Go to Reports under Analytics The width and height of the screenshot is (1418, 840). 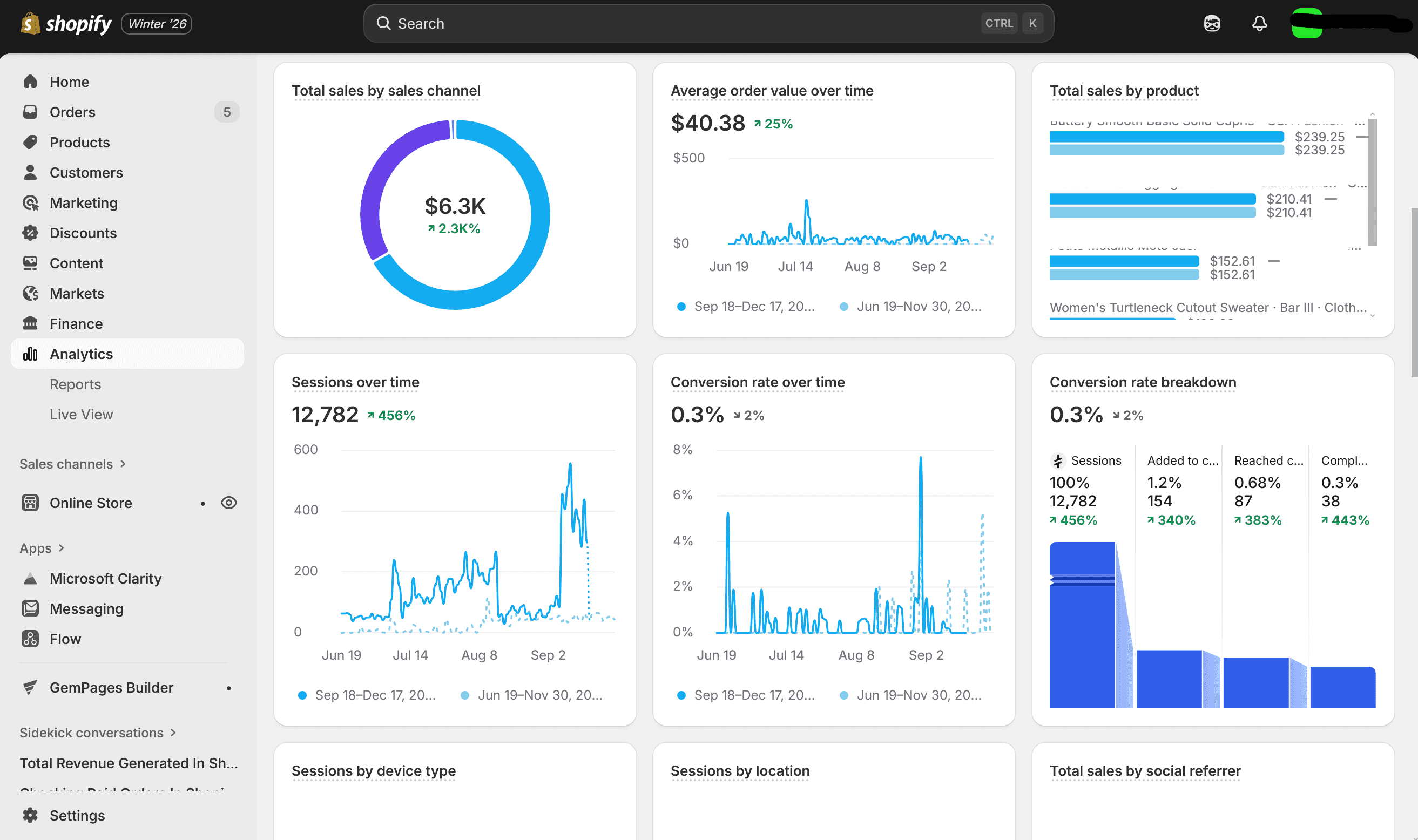(x=75, y=384)
